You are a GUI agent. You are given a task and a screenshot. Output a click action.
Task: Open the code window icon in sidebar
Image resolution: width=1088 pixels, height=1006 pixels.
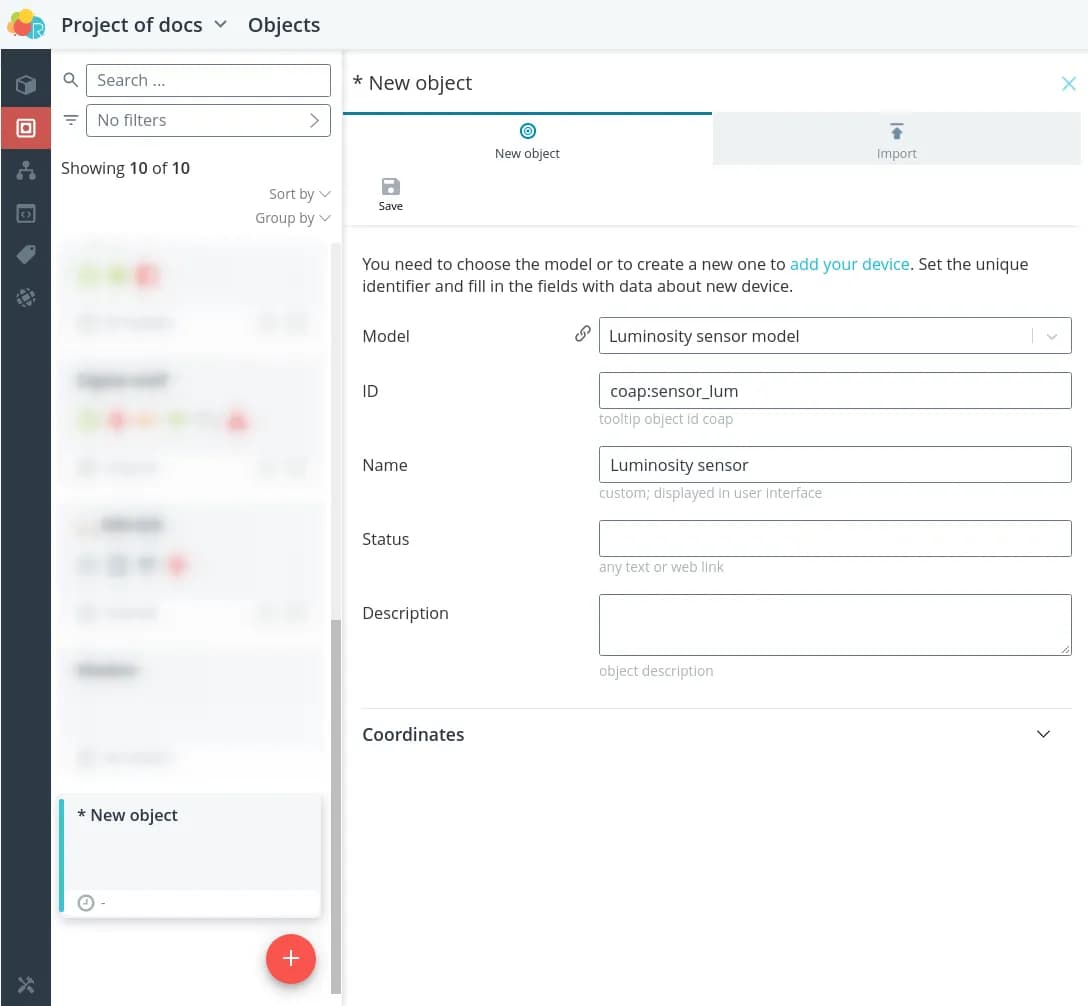26,214
